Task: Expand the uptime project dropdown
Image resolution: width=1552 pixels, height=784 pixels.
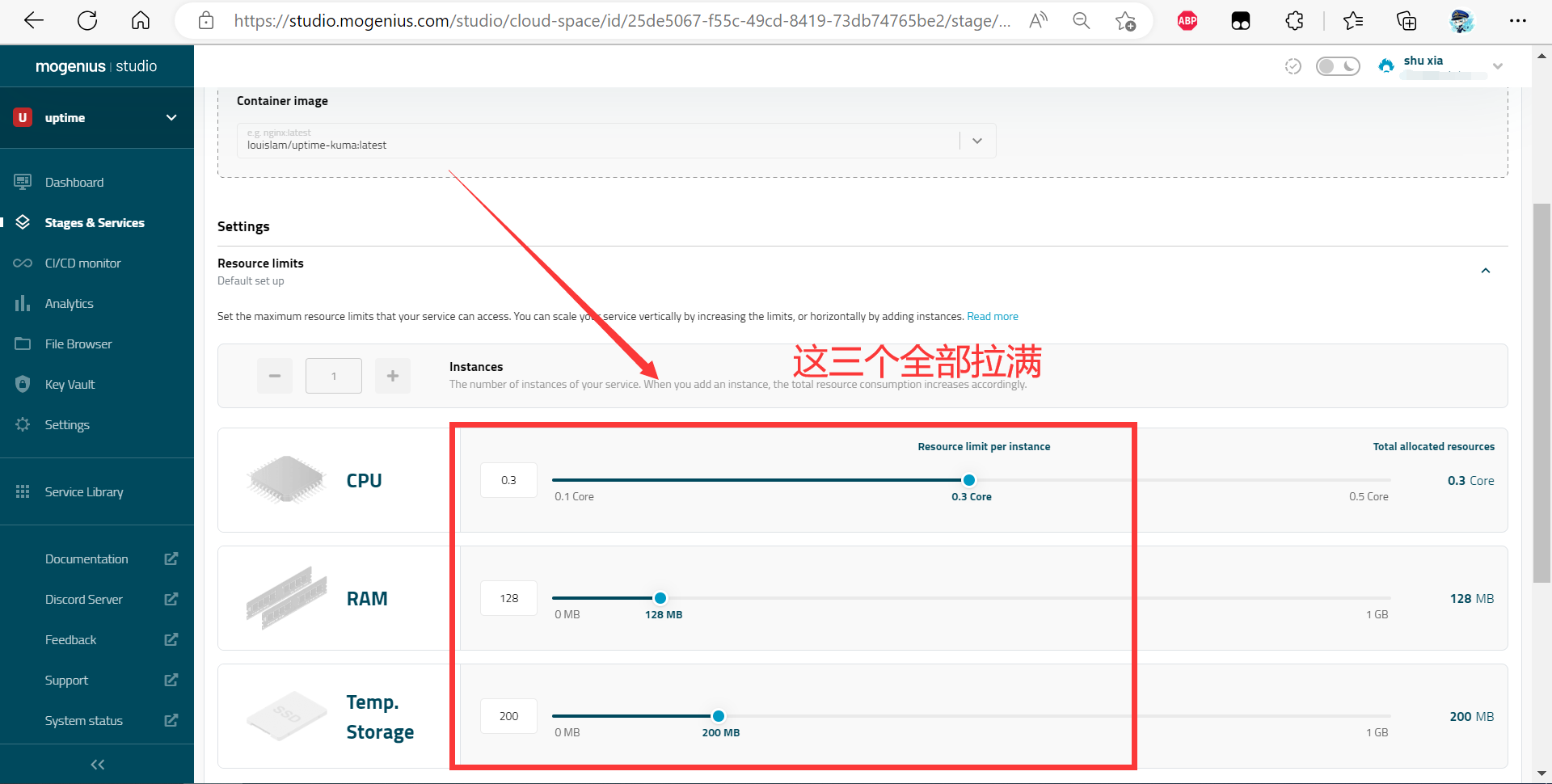Action: pos(171,117)
